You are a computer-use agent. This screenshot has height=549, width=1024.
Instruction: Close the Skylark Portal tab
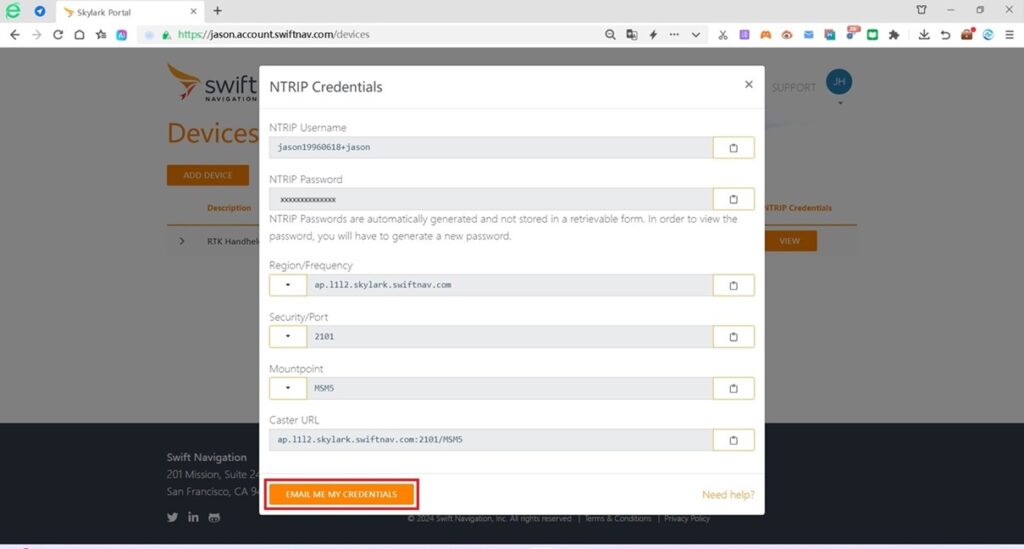[x=193, y=12]
